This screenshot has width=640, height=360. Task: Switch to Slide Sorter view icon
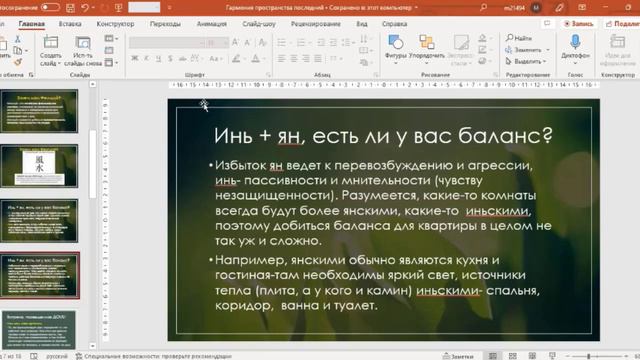(513, 356)
